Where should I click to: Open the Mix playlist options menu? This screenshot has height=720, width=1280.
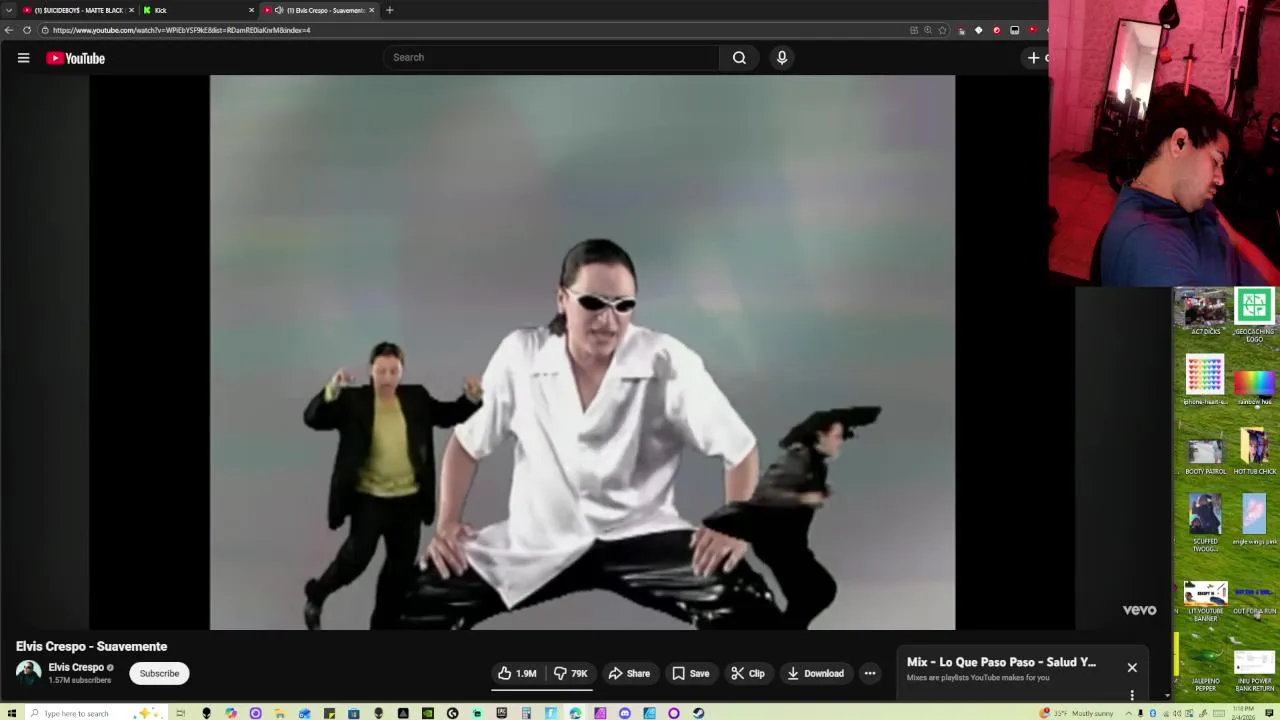click(x=1132, y=695)
